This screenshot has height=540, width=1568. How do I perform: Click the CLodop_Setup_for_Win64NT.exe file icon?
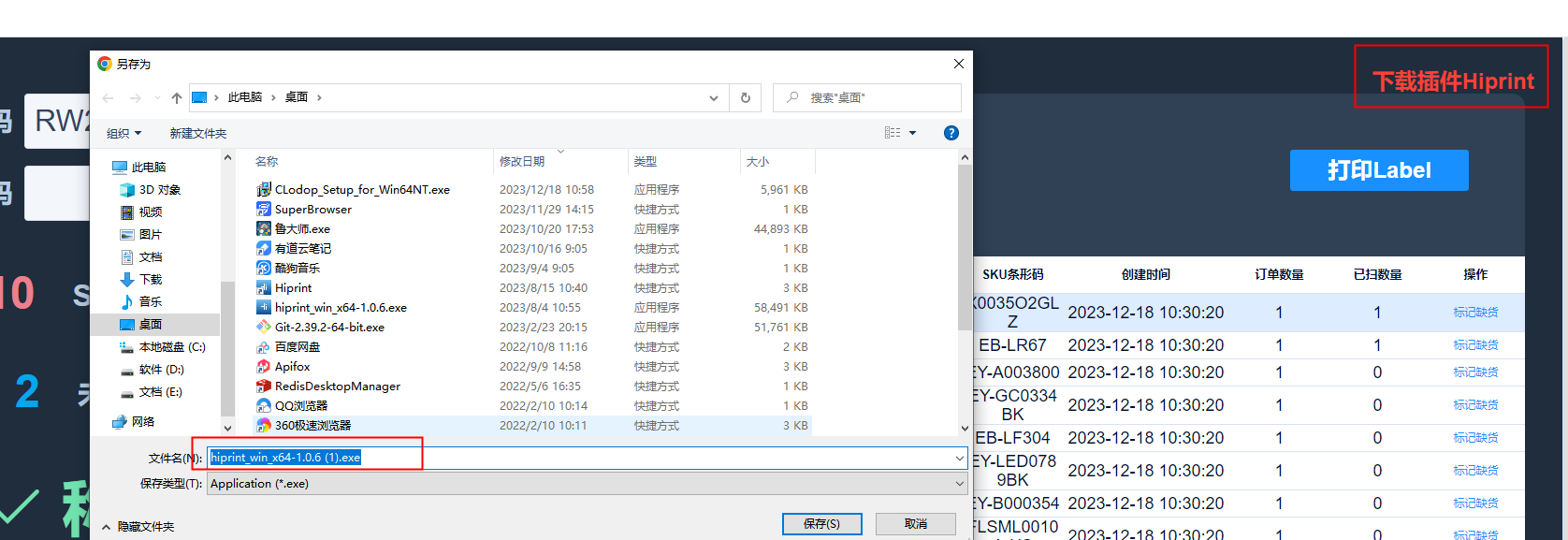(x=264, y=189)
